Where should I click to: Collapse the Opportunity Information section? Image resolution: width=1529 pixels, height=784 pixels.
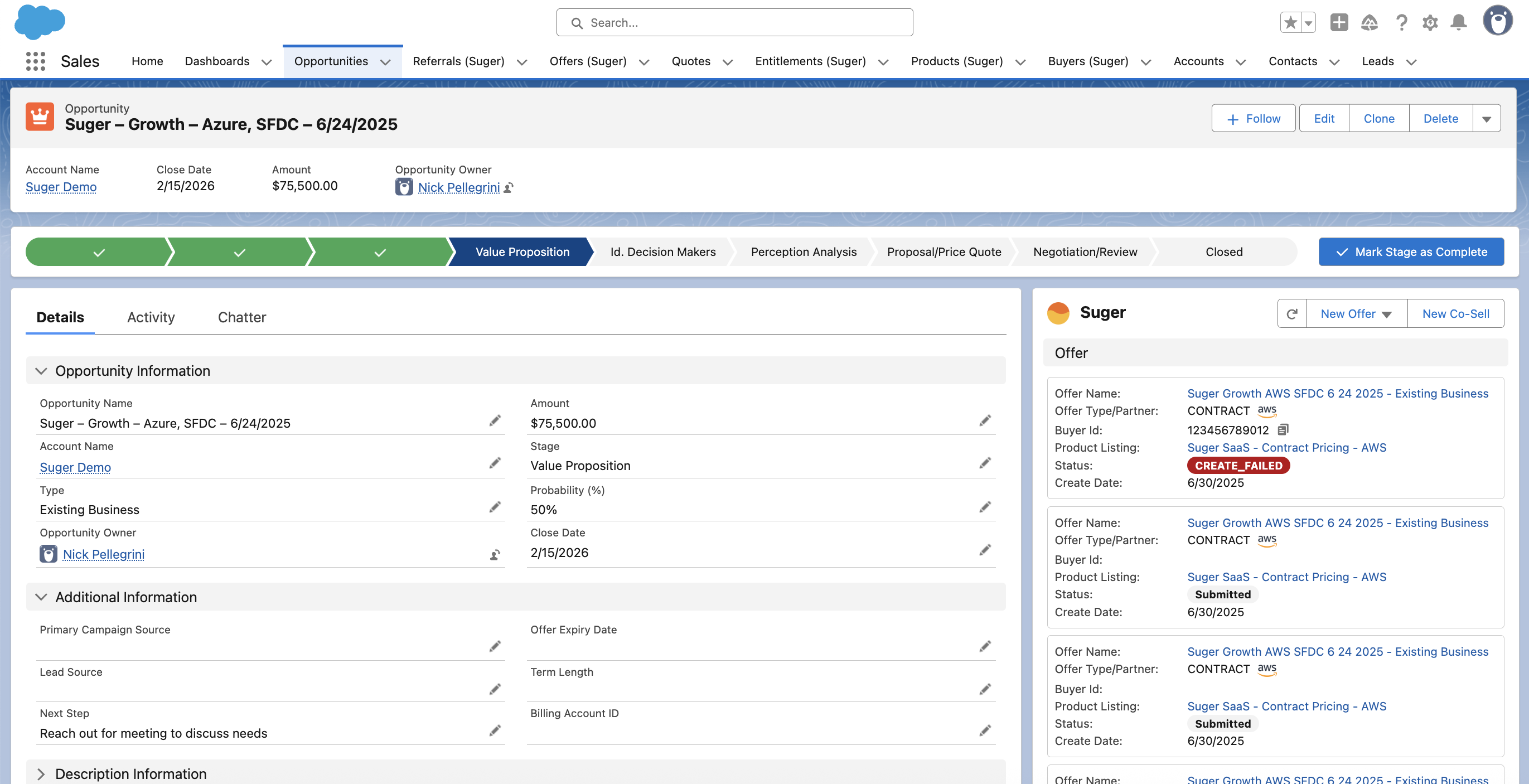click(41, 371)
